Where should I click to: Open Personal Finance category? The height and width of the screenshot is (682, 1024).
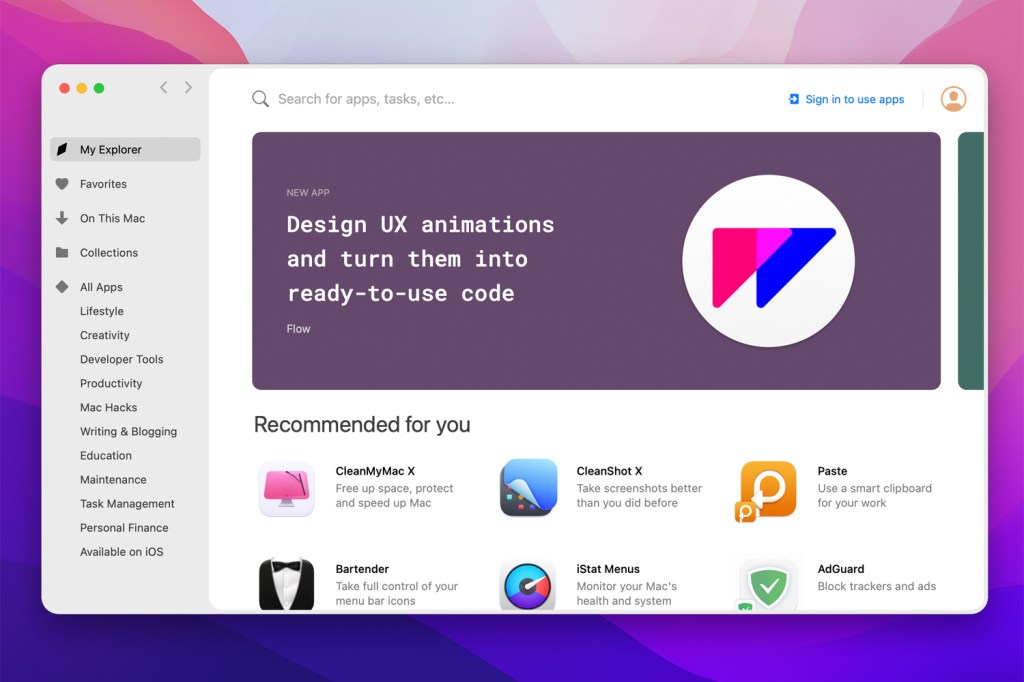pos(124,528)
